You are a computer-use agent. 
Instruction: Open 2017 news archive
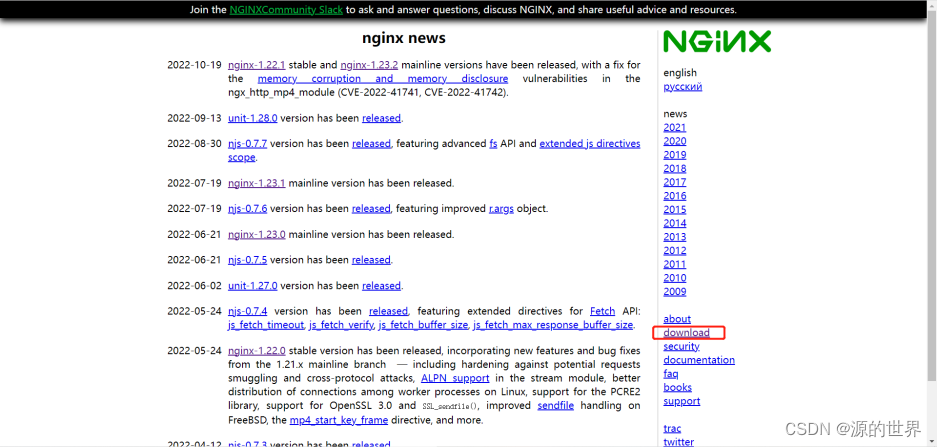pos(675,182)
